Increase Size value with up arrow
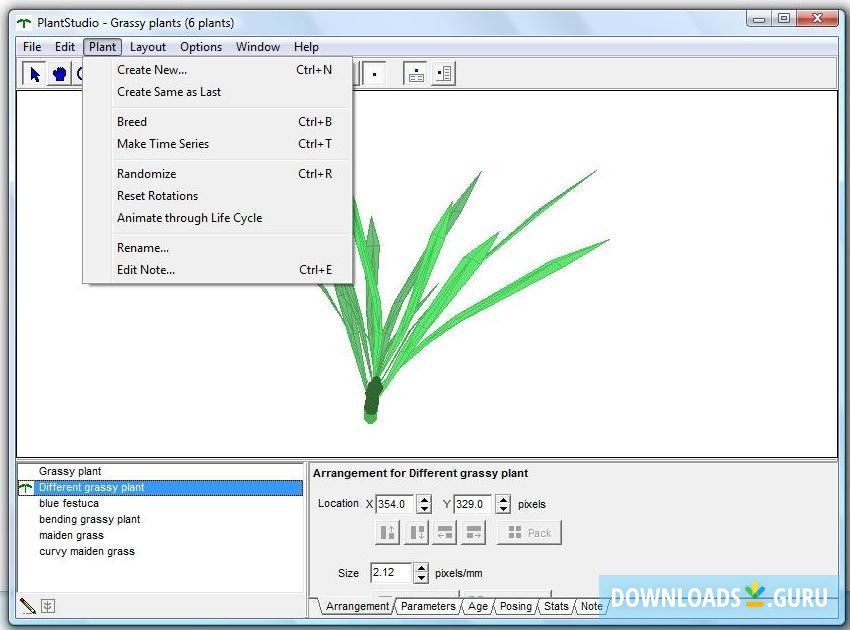 (x=421, y=568)
